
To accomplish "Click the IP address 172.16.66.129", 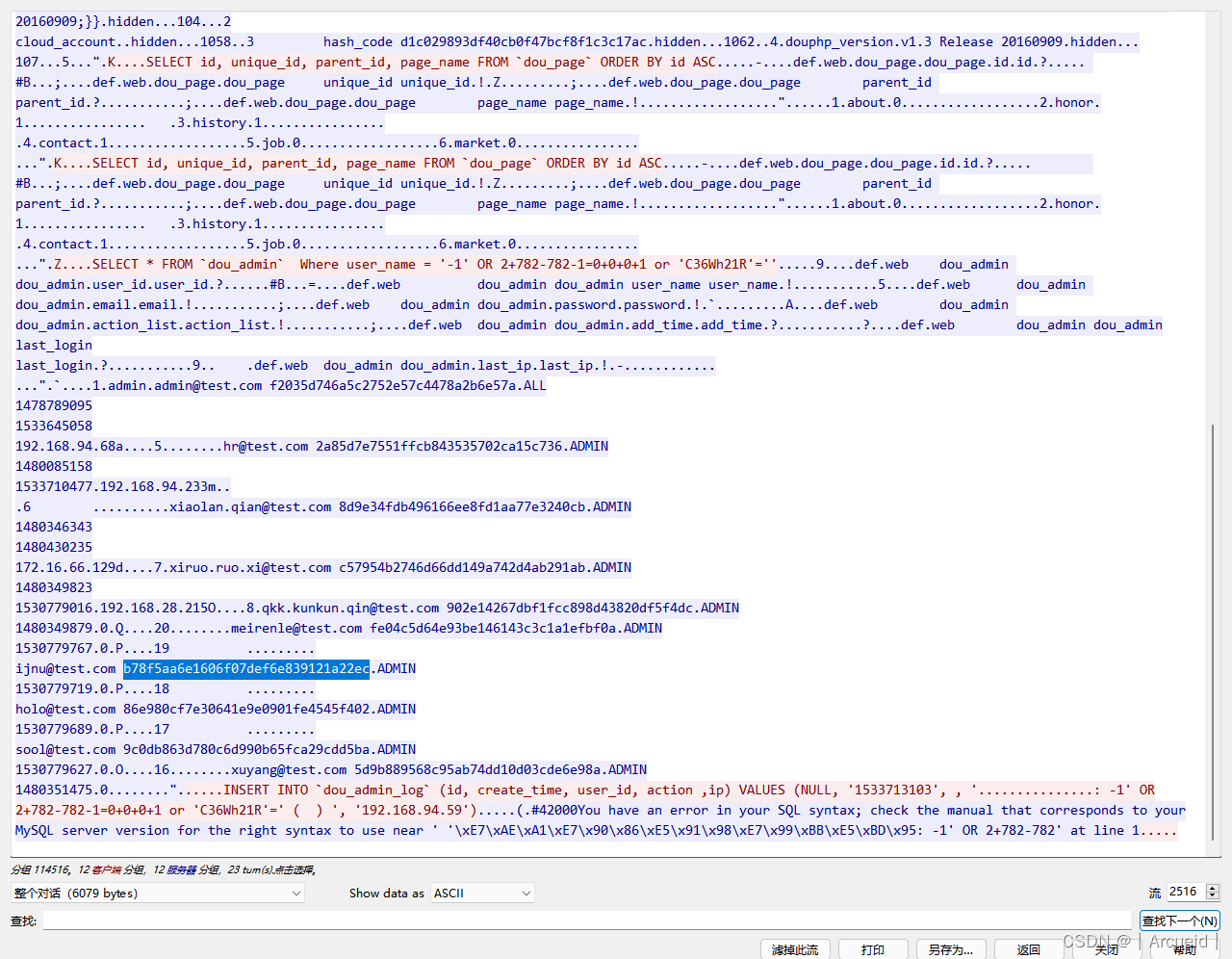I will tap(65, 567).
